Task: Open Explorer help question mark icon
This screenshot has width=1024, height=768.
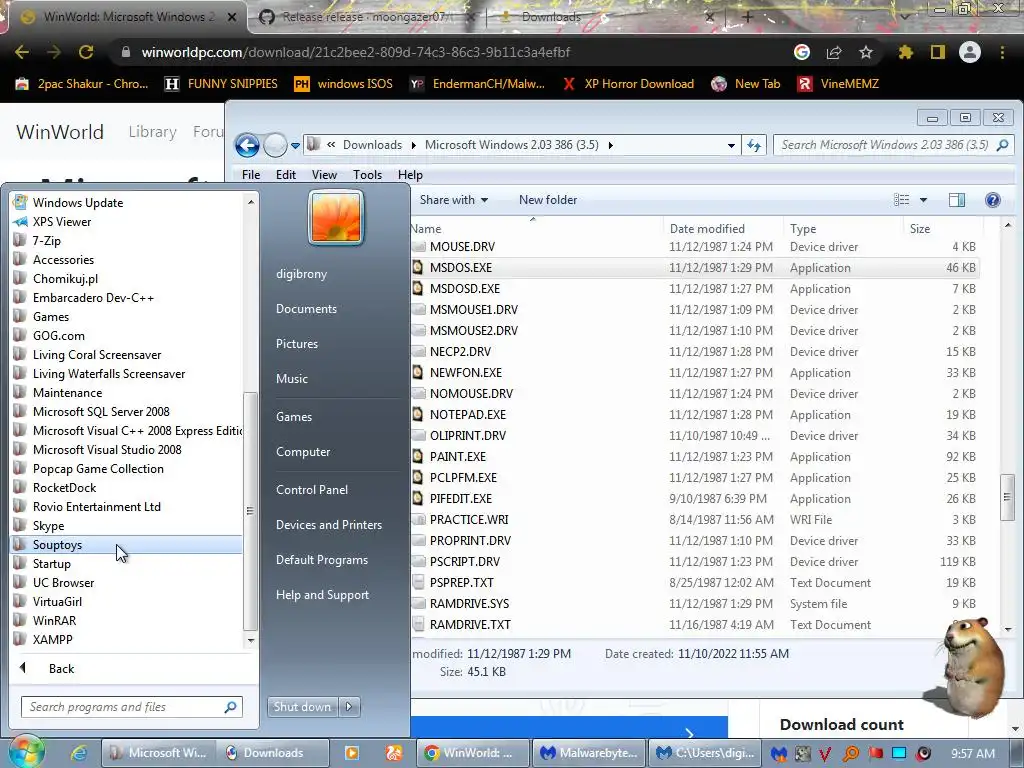Action: point(993,200)
